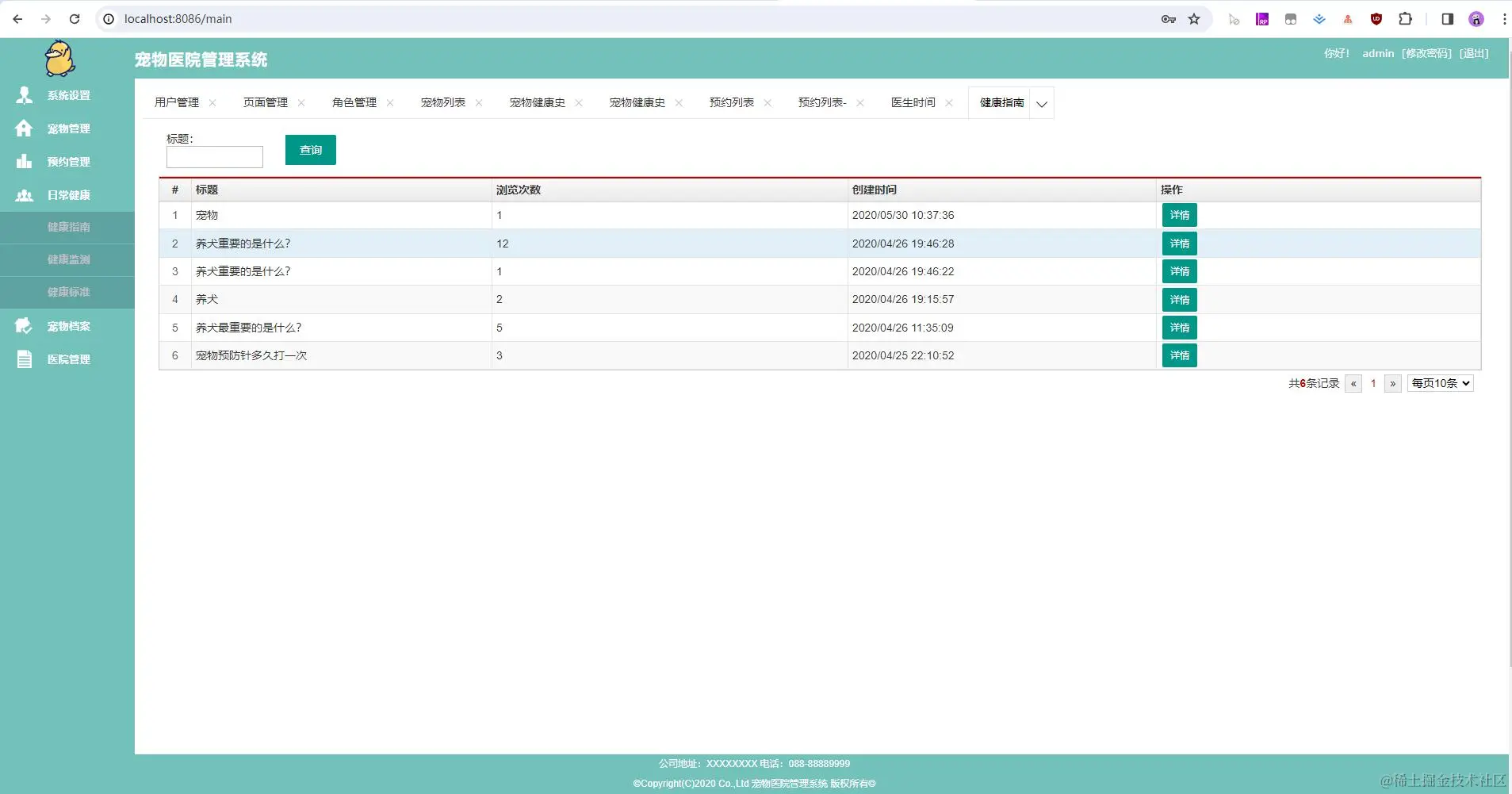The height and width of the screenshot is (794, 1512).
Task: View site information icon
Action: pyautogui.click(x=109, y=19)
